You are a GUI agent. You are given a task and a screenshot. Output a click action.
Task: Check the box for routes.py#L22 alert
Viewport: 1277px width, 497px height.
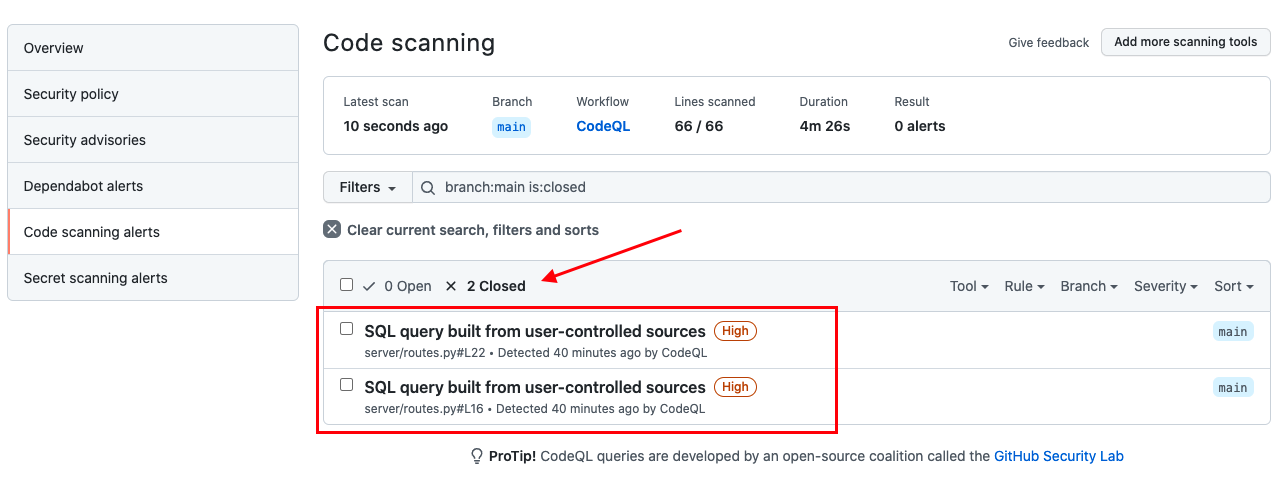pos(346,329)
